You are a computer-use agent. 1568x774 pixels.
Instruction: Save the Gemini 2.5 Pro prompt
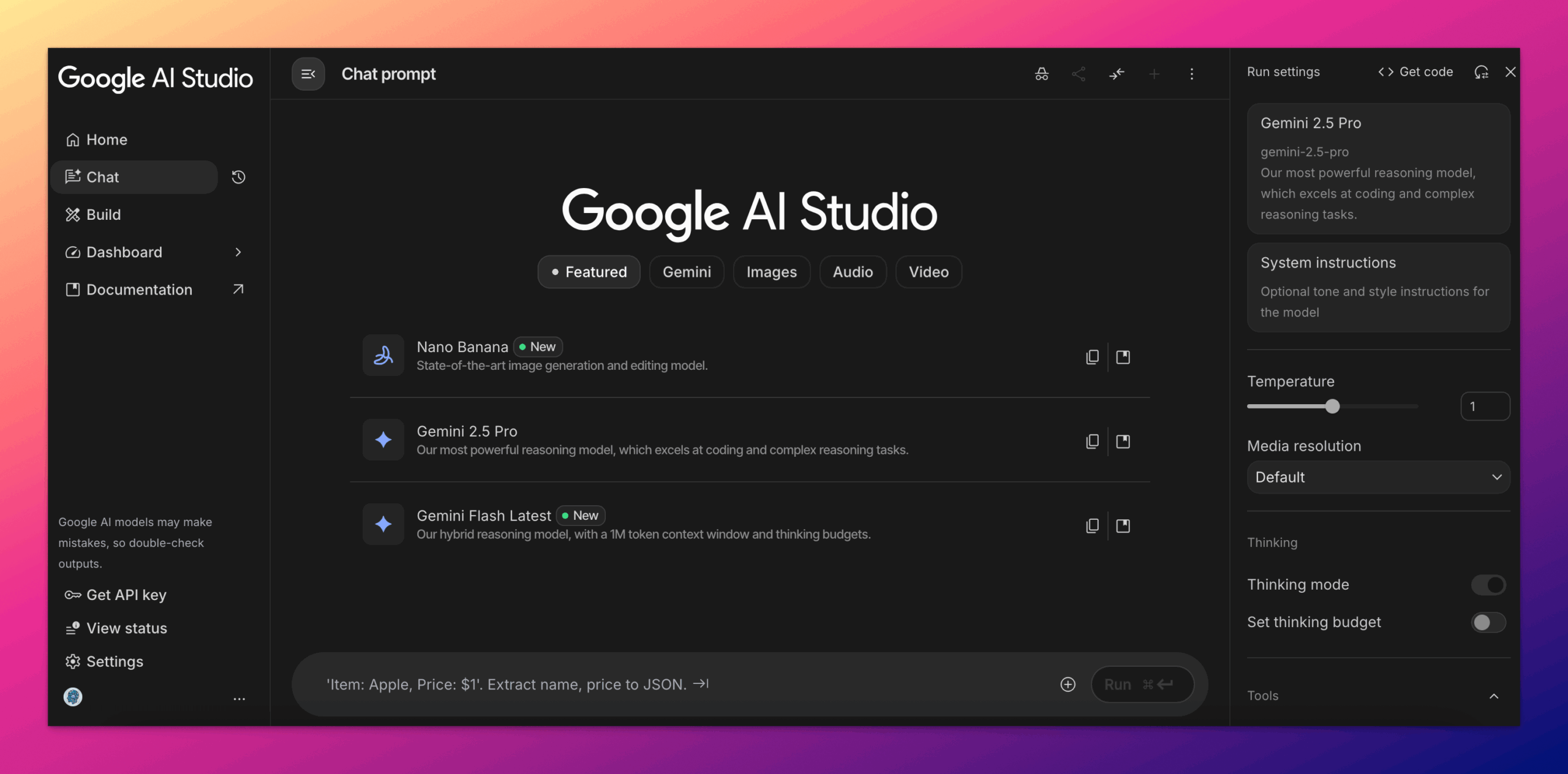pyautogui.click(x=1125, y=441)
